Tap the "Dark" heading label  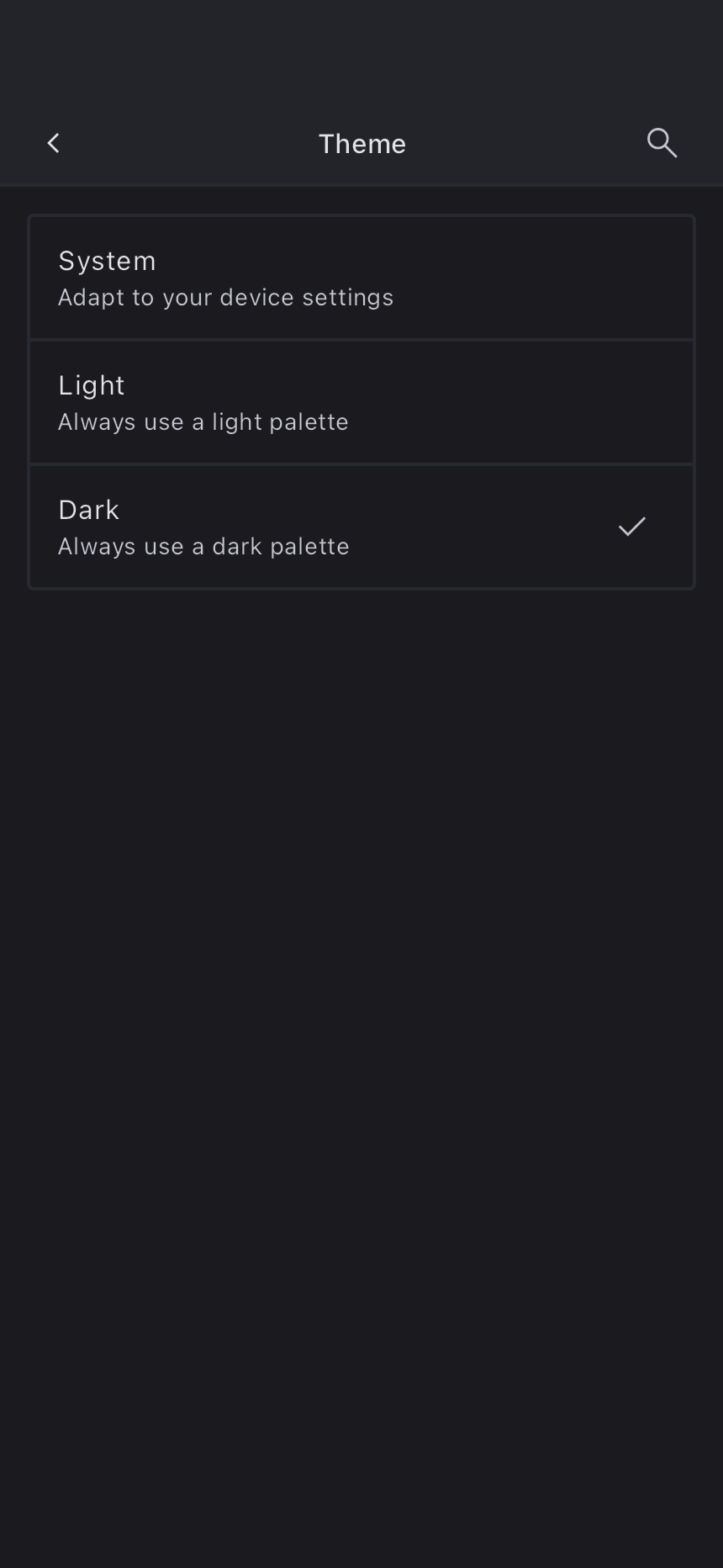point(89,510)
